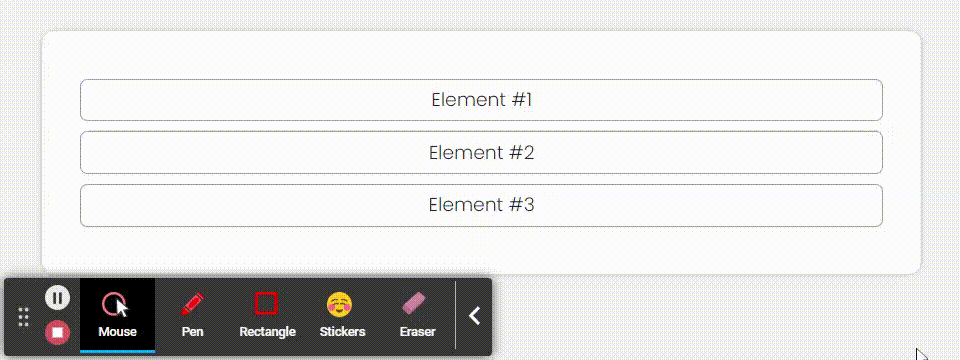Grab the dotted toolbar drag handle
Viewport: 960px width, 360px height.
point(23,317)
